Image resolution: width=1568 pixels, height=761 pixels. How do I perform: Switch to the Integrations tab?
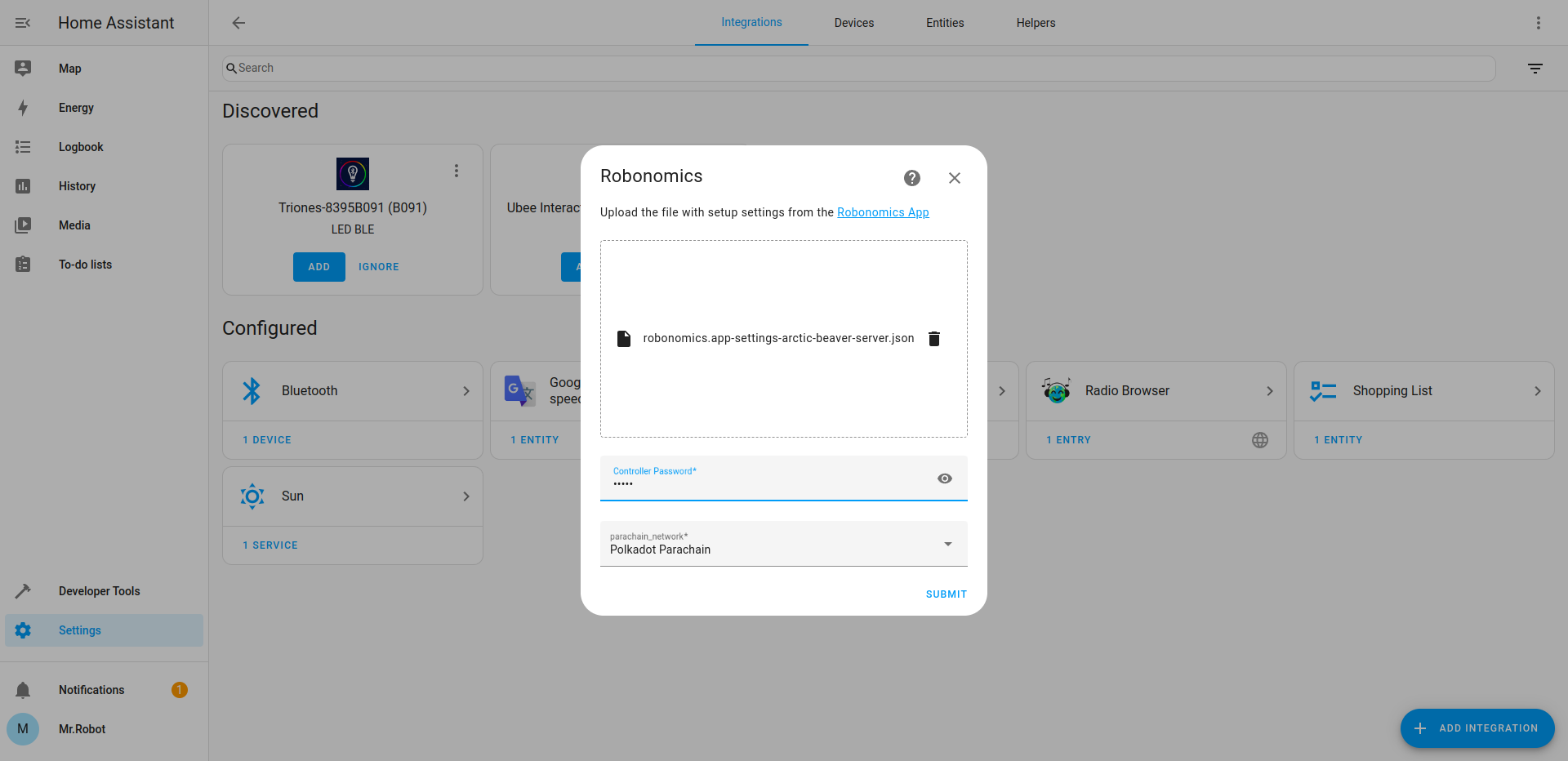coord(751,23)
